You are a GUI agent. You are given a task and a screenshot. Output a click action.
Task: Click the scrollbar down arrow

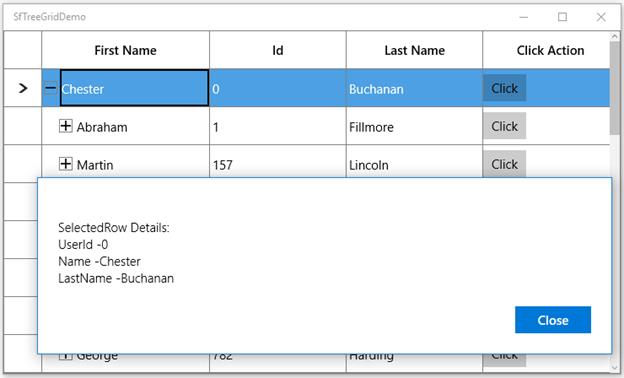click(615, 368)
